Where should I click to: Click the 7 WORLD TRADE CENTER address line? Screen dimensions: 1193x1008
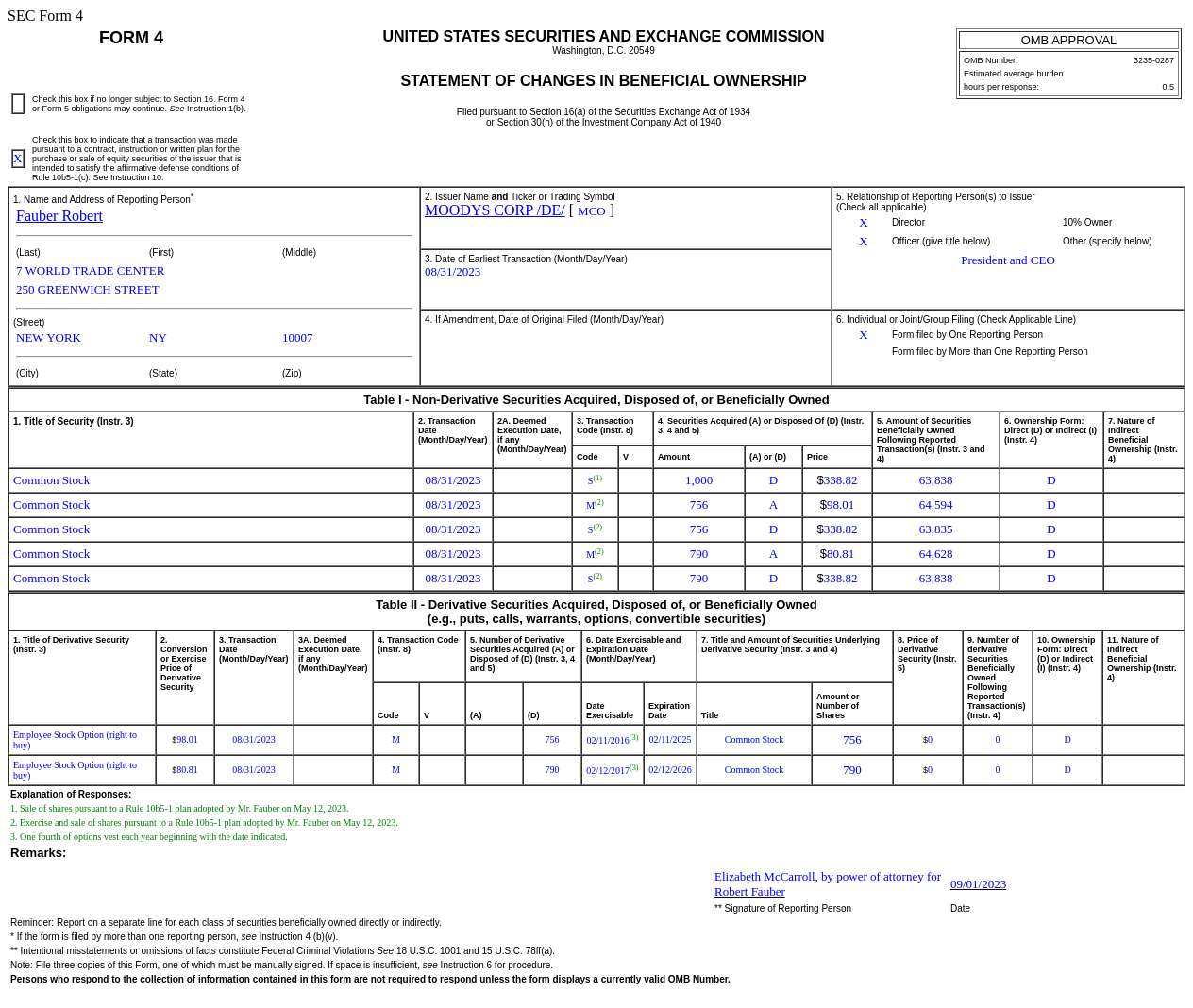pyautogui.click(x=91, y=271)
